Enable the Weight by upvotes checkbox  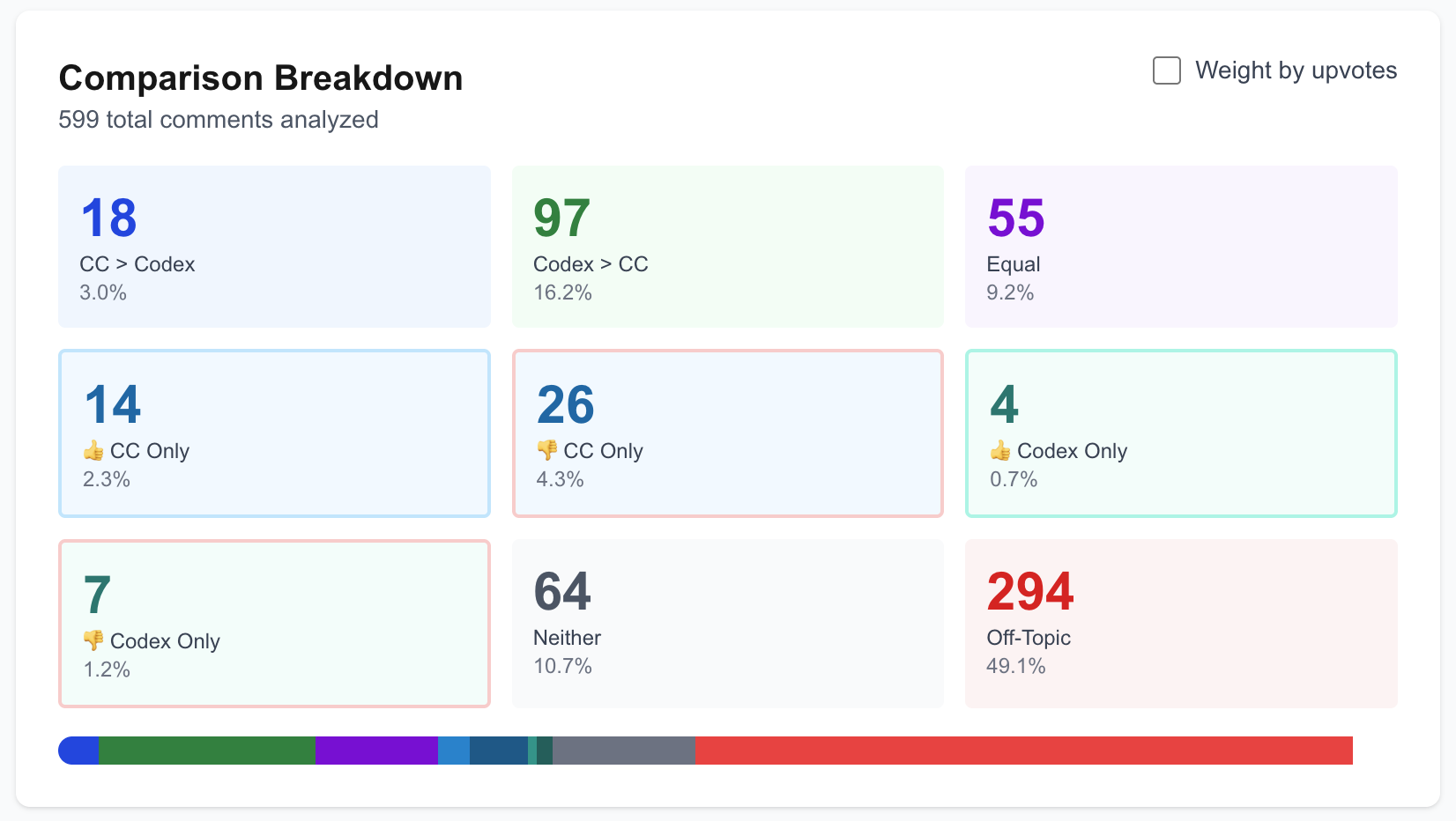[1166, 70]
